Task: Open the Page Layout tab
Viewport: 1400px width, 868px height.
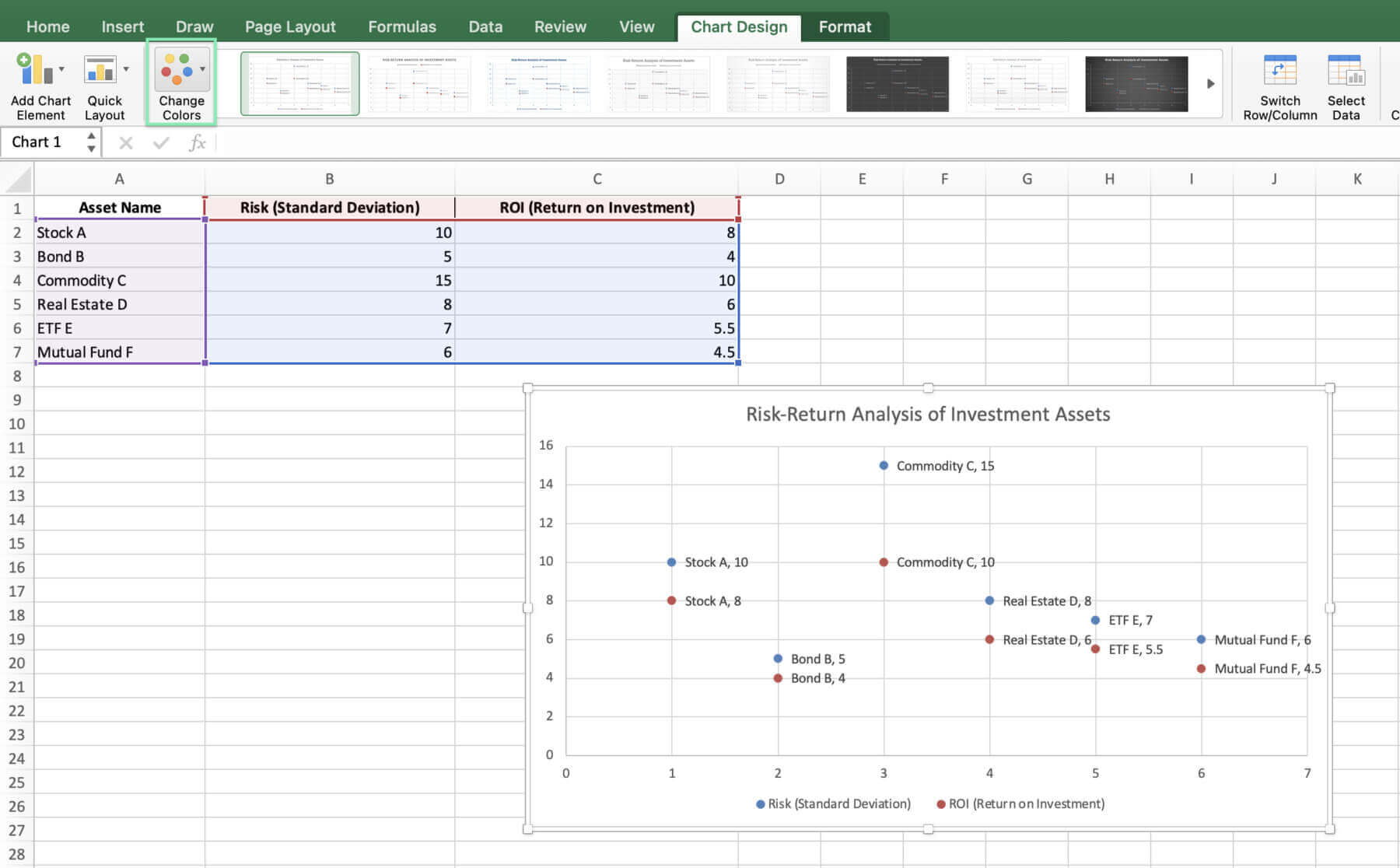Action: coord(290,26)
